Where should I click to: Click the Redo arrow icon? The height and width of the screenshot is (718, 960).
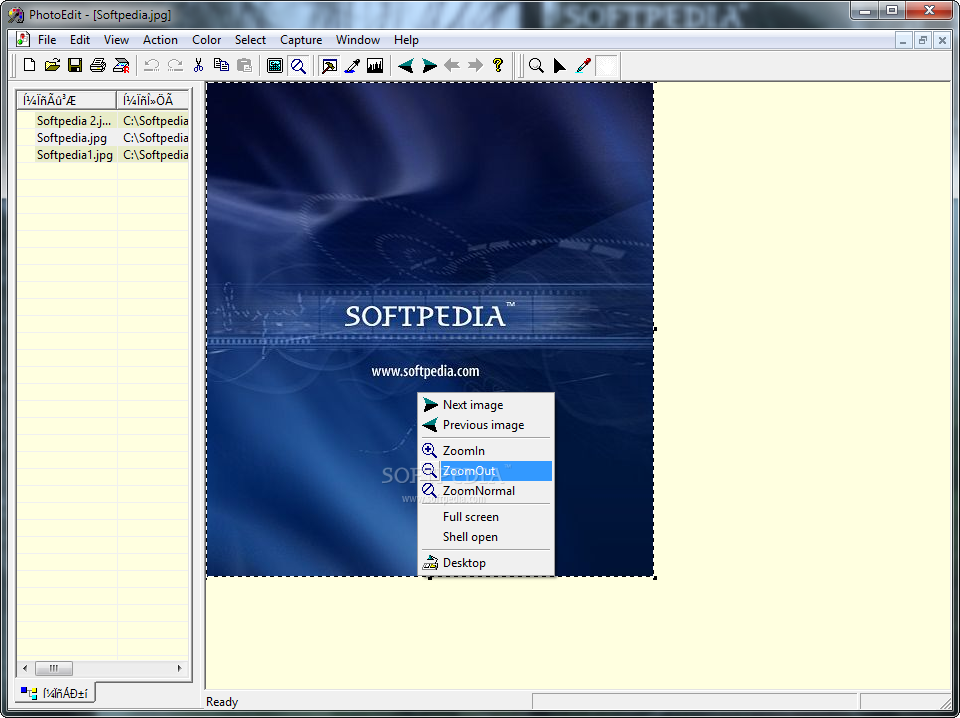point(175,65)
